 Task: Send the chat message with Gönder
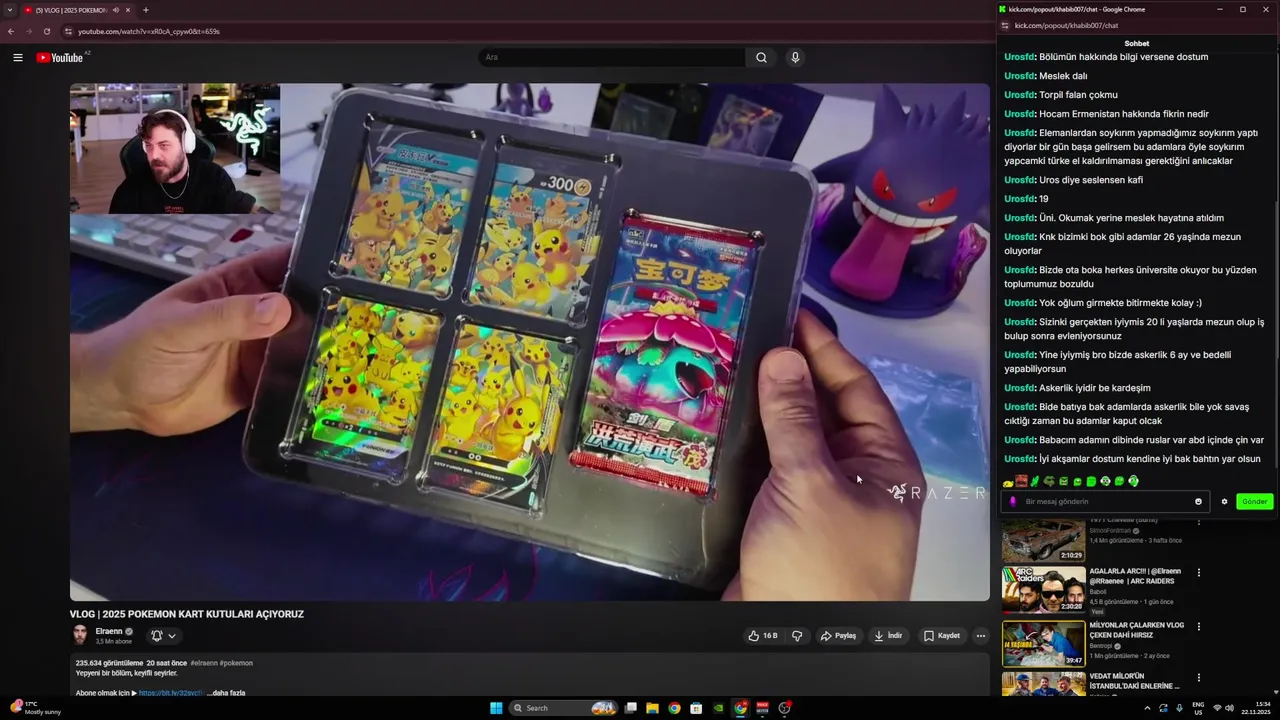click(x=1254, y=501)
